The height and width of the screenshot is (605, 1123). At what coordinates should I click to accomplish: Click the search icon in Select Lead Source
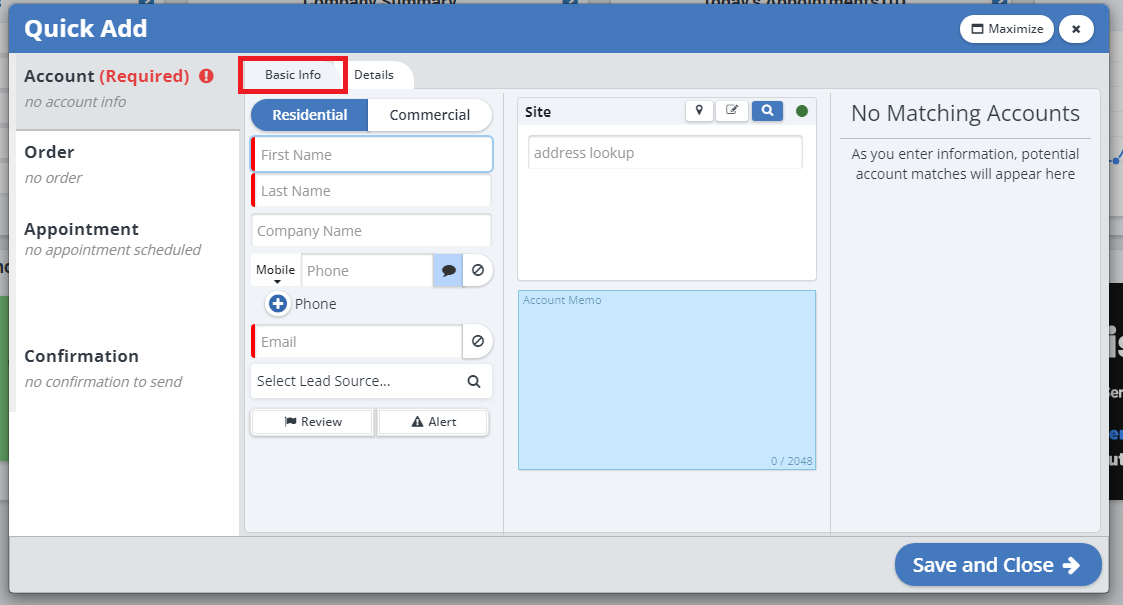point(474,381)
